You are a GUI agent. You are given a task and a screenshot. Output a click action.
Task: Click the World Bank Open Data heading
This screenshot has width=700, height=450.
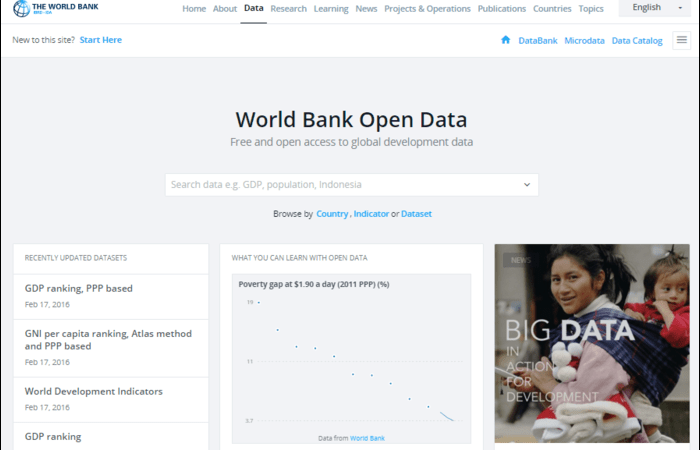pyautogui.click(x=351, y=120)
